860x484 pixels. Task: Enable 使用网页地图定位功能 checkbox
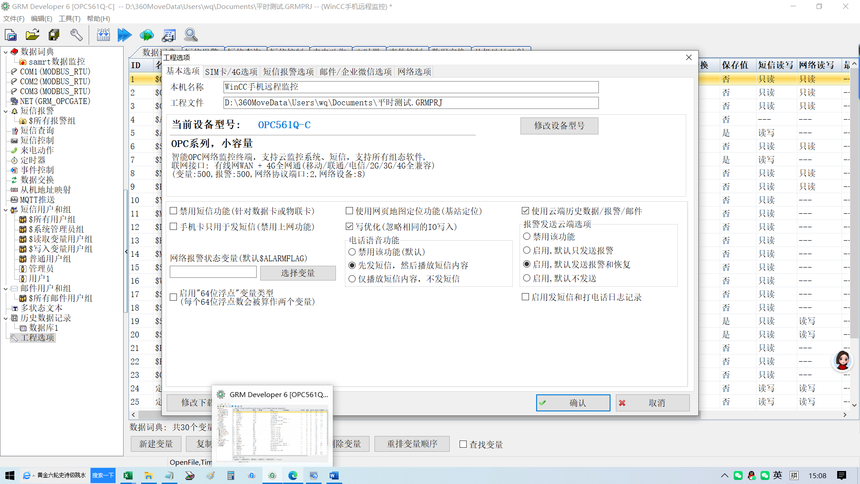[349, 211]
